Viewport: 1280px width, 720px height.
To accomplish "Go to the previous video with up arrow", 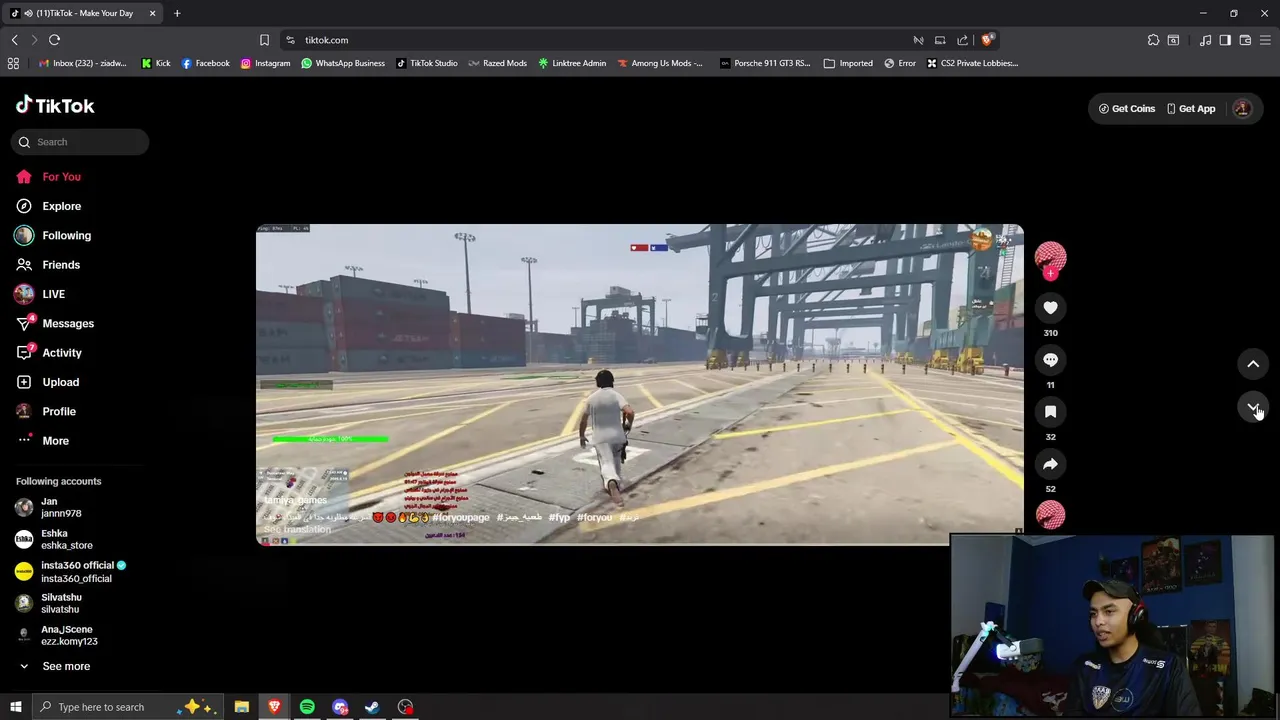I will 1253,364.
